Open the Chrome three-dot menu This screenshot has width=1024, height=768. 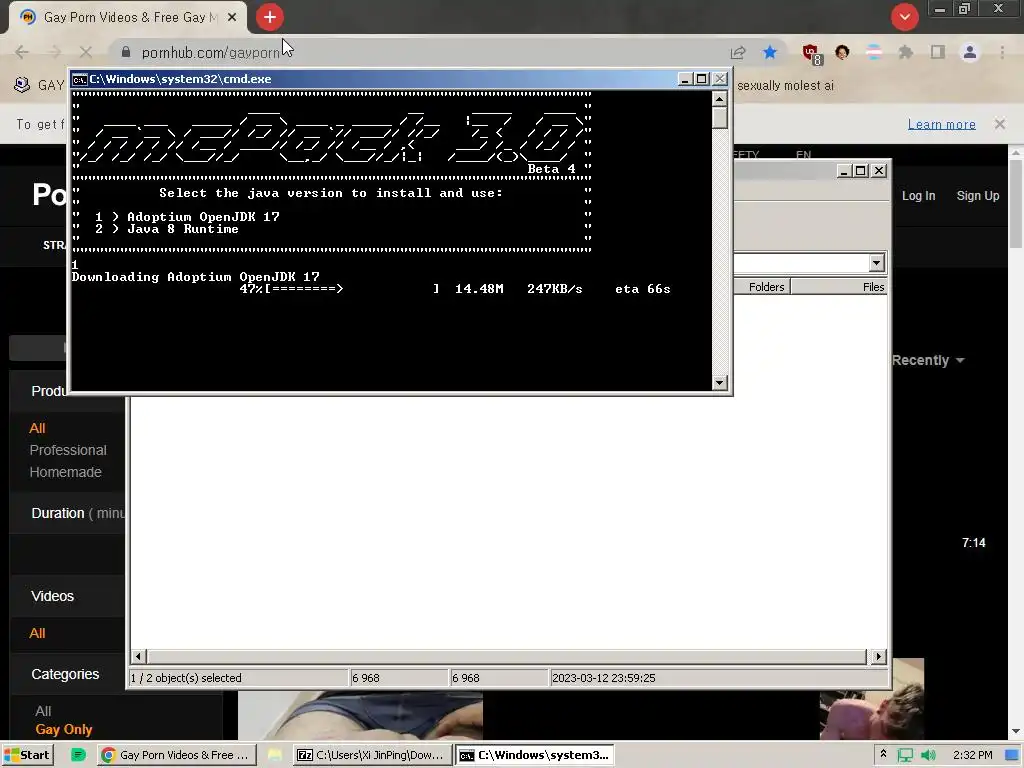tap(1002, 52)
